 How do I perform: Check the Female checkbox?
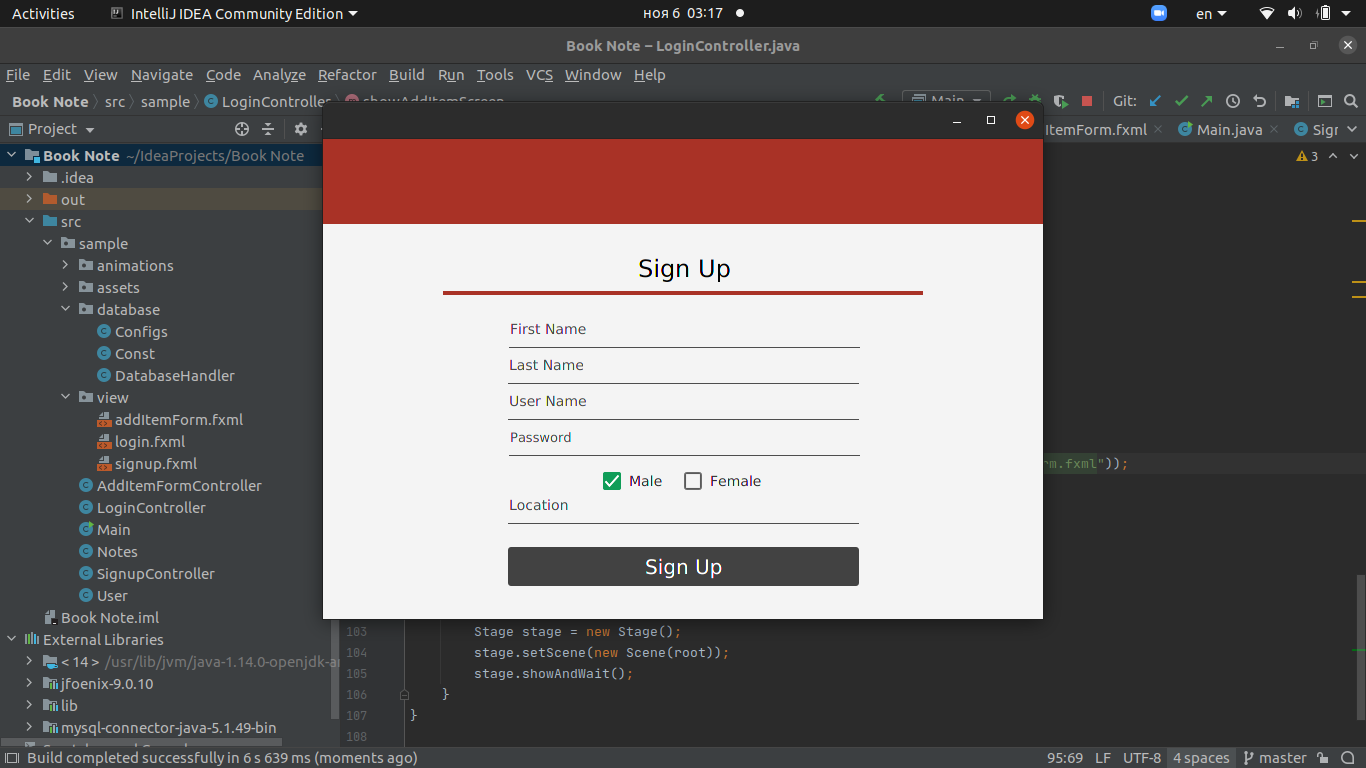point(692,480)
